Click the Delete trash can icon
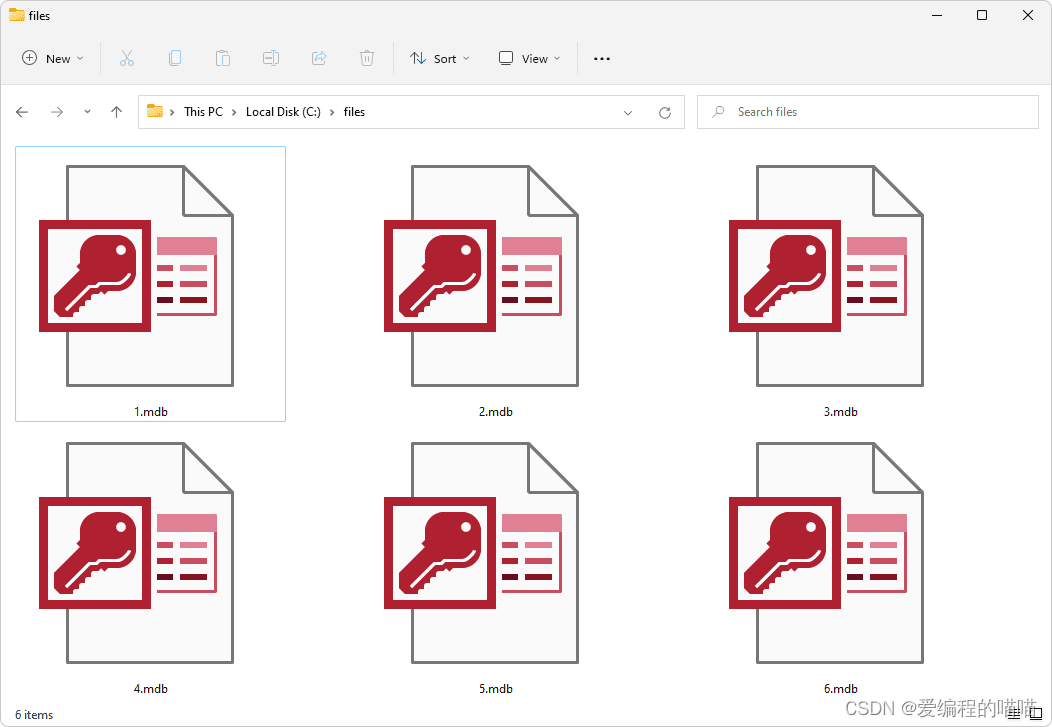The width and height of the screenshot is (1052, 727). [367, 58]
